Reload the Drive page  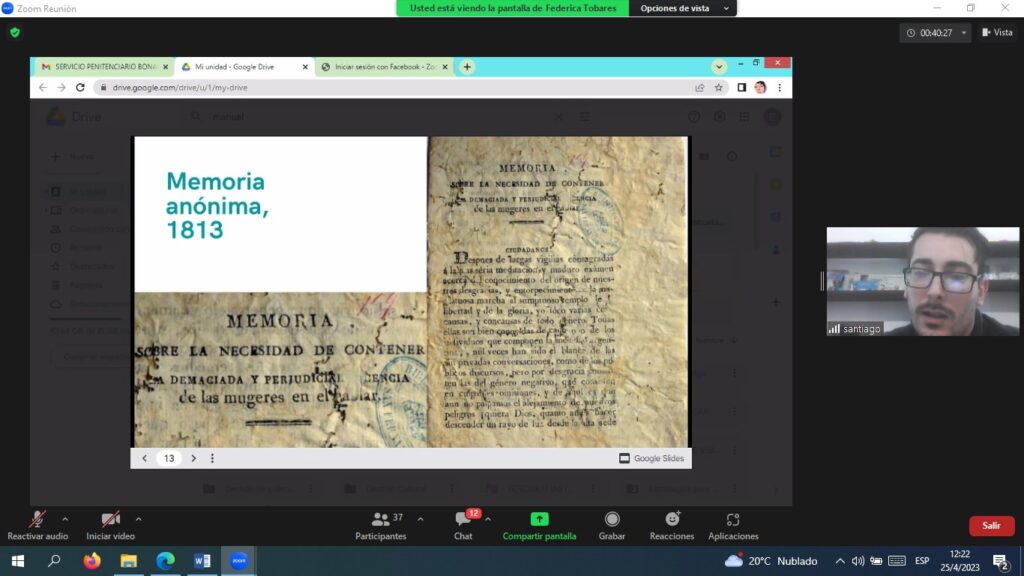pyautogui.click(x=80, y=88)
